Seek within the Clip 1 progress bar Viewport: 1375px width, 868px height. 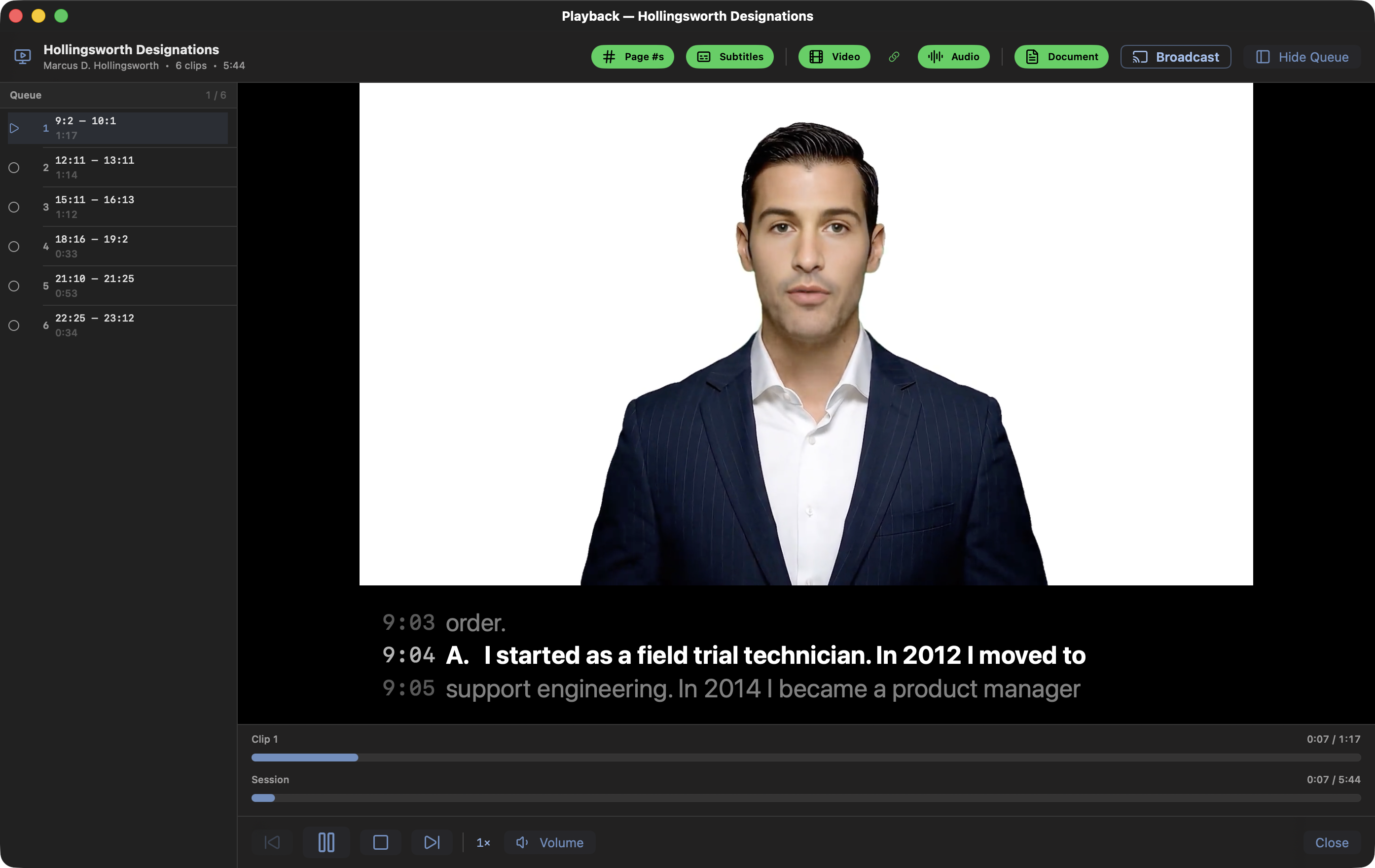806,757
